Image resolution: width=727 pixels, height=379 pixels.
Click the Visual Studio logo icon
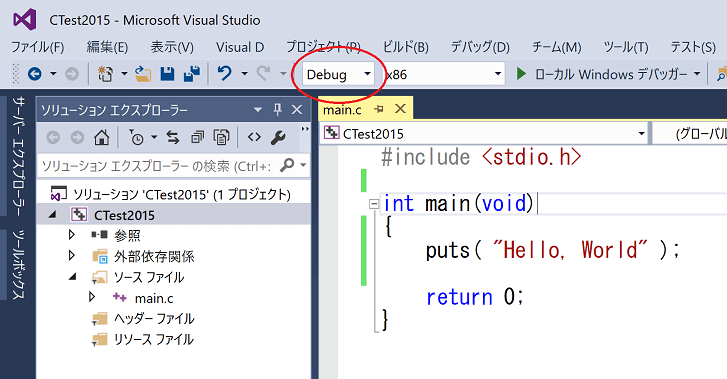click(25, 20)
